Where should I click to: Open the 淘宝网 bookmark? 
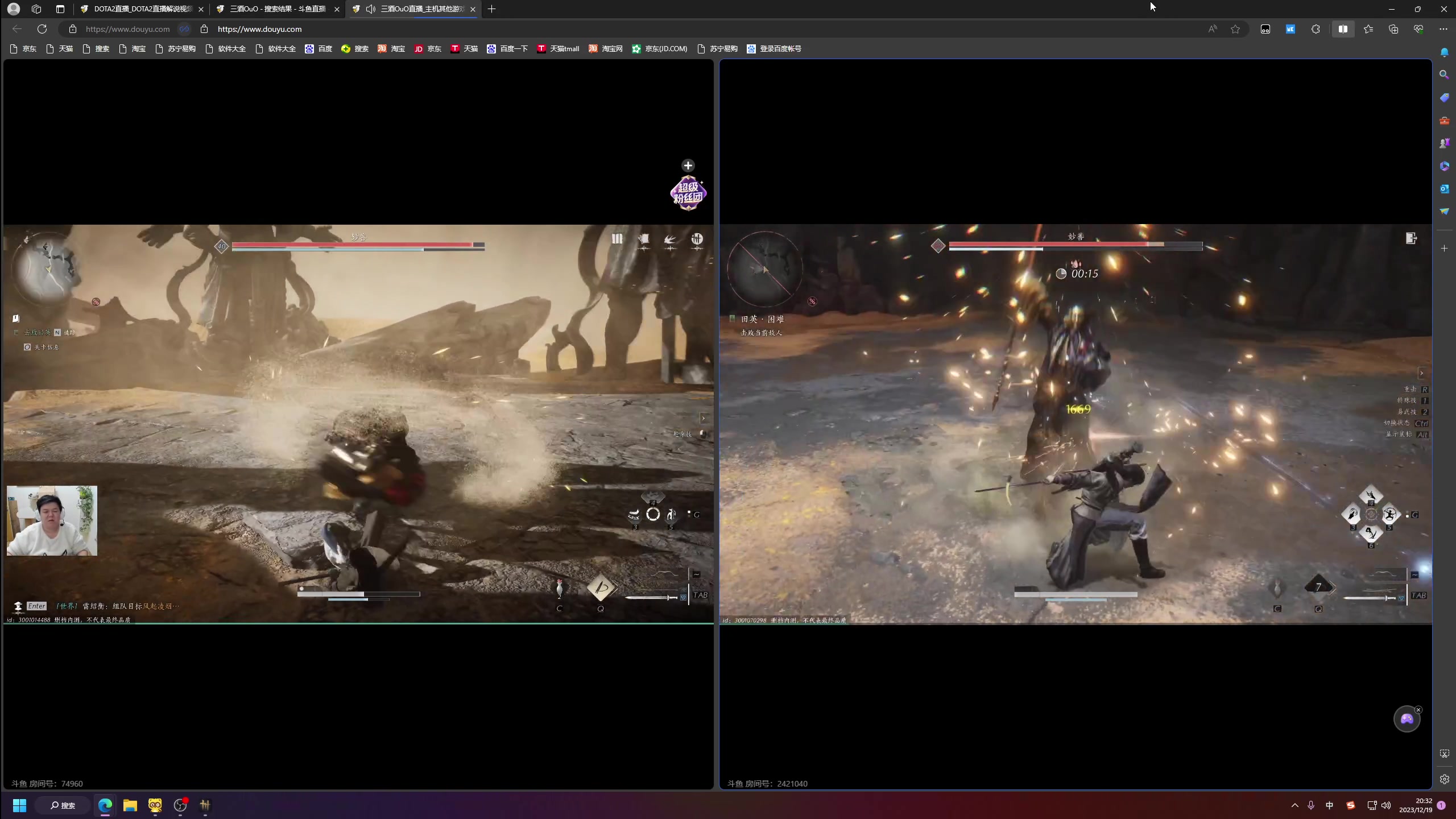tap(606, 49)
